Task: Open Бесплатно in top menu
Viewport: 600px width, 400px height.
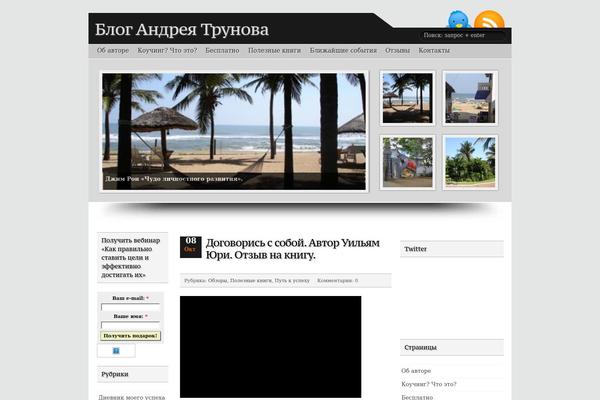Action: click(x=222, y=51)
